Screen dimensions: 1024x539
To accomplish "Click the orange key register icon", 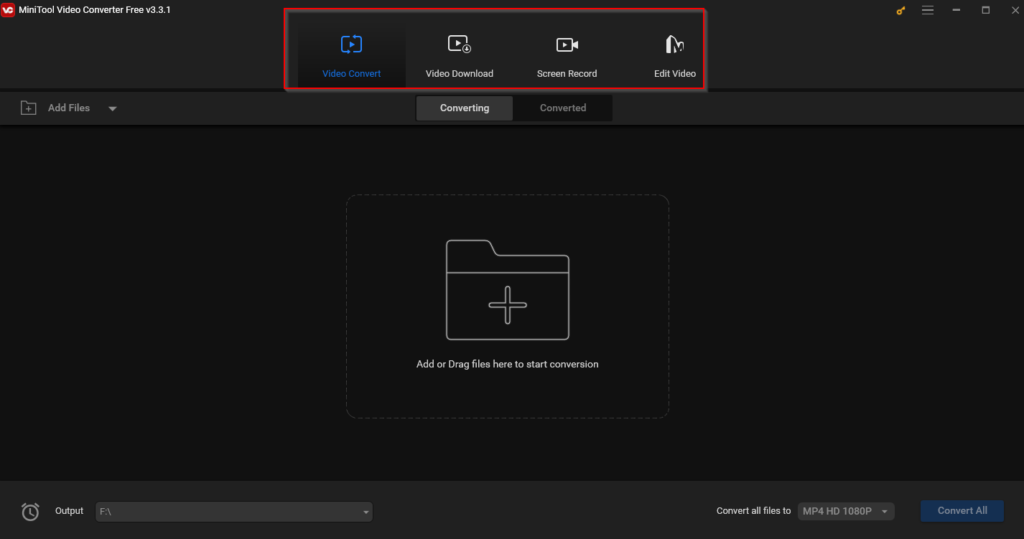I will 901,10.
